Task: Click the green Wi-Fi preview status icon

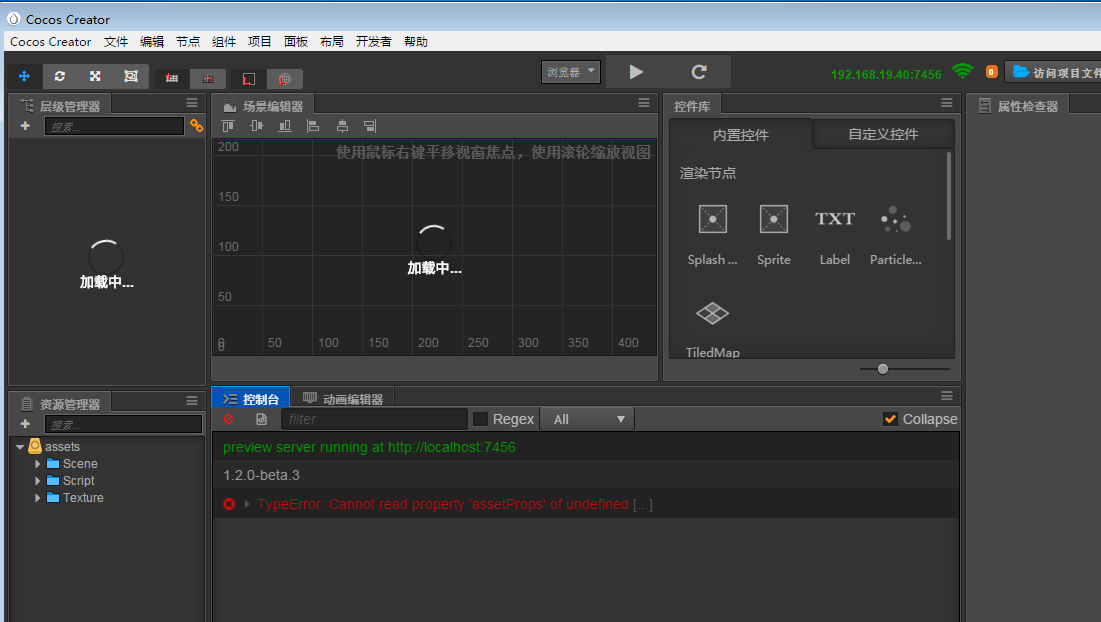Action: point(963,71)
